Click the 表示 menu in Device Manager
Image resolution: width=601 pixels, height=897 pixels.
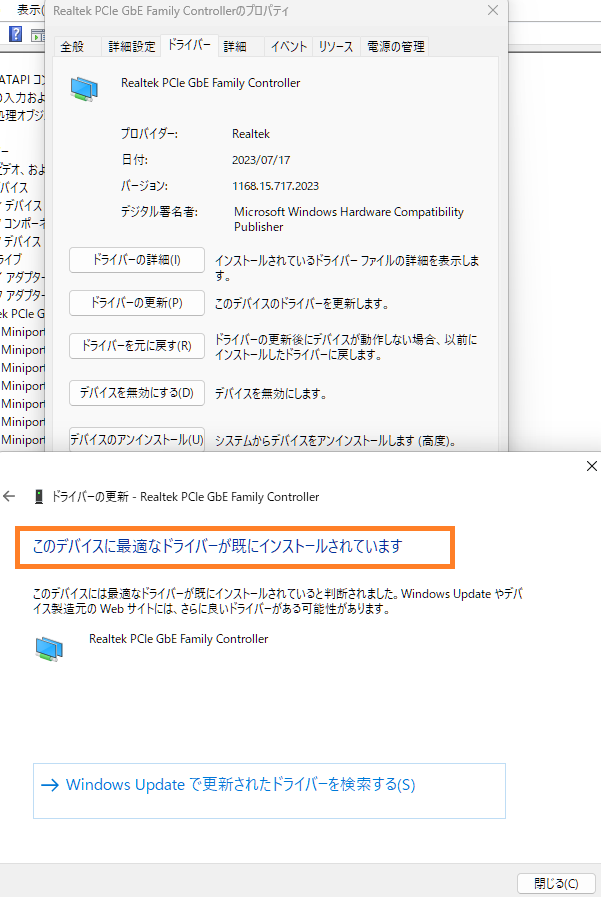tap(30, 10)
